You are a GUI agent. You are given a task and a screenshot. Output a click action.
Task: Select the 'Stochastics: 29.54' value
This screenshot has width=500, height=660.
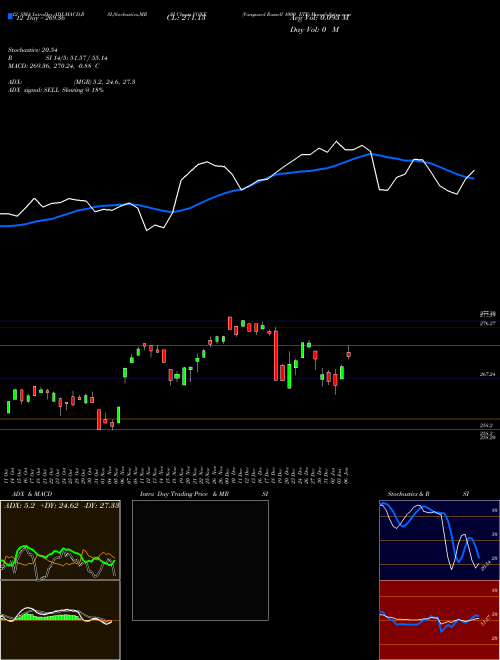(x=32, y=50)
